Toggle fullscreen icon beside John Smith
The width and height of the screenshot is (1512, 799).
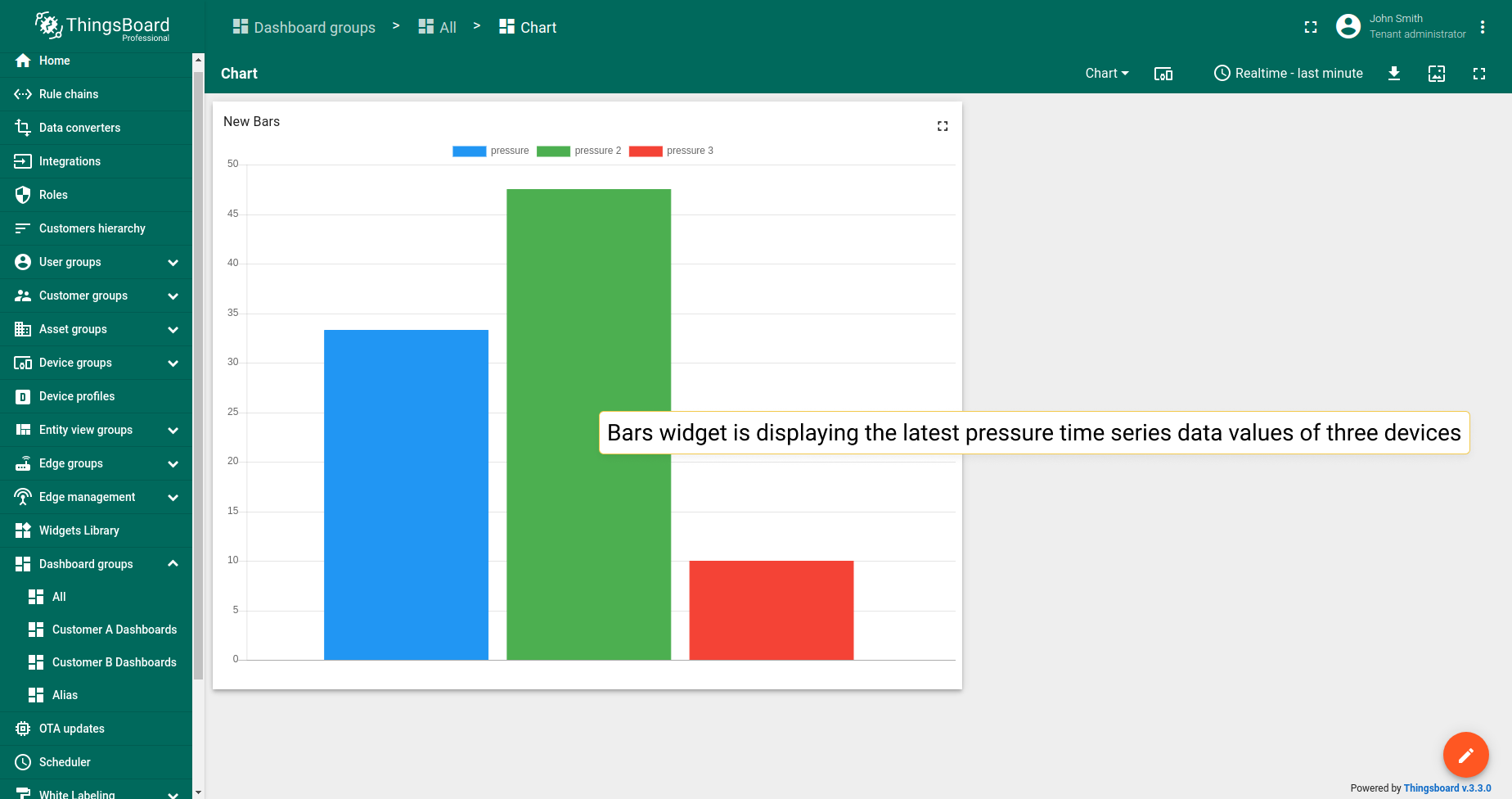click(x=1311, y=27)
